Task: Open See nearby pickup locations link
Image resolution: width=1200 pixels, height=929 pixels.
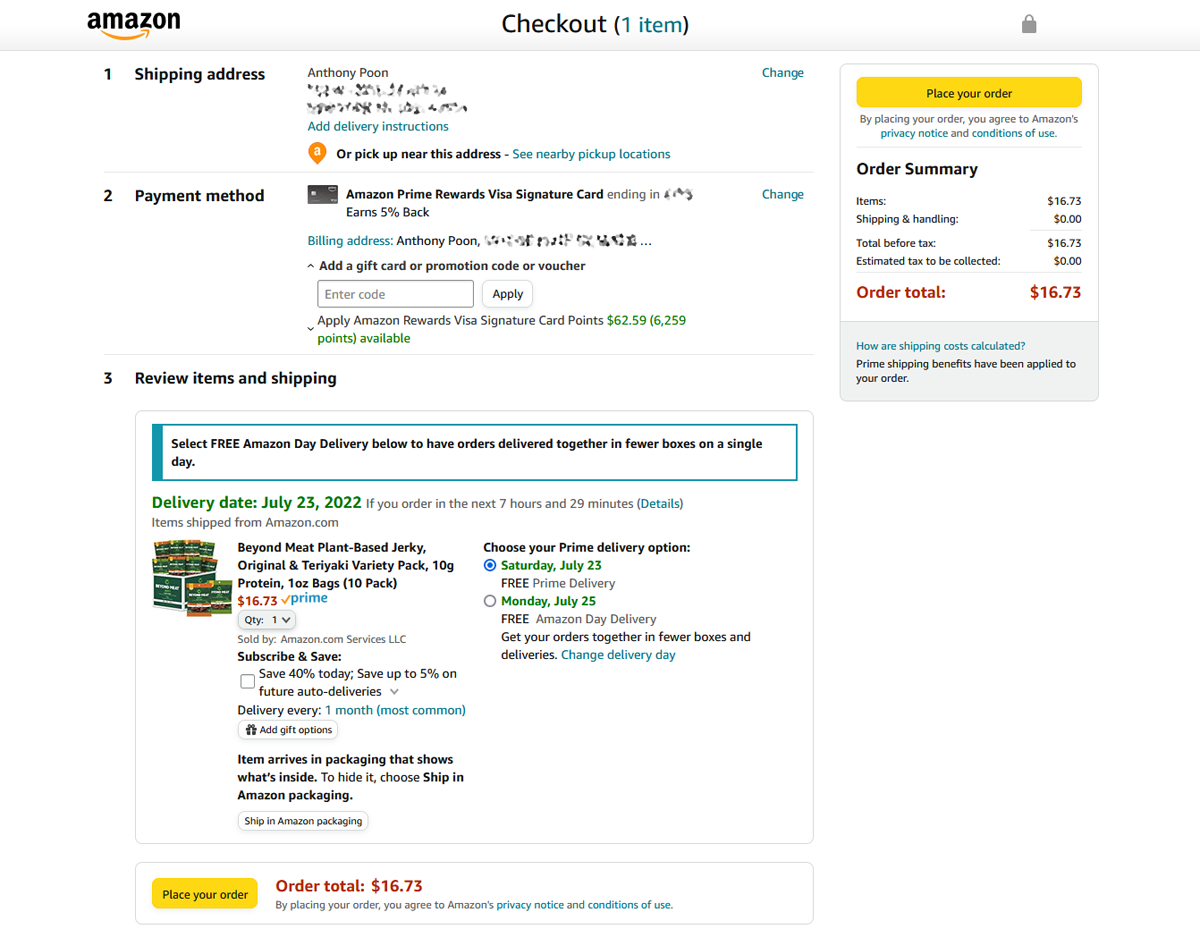Action: [x=591, y=154]
